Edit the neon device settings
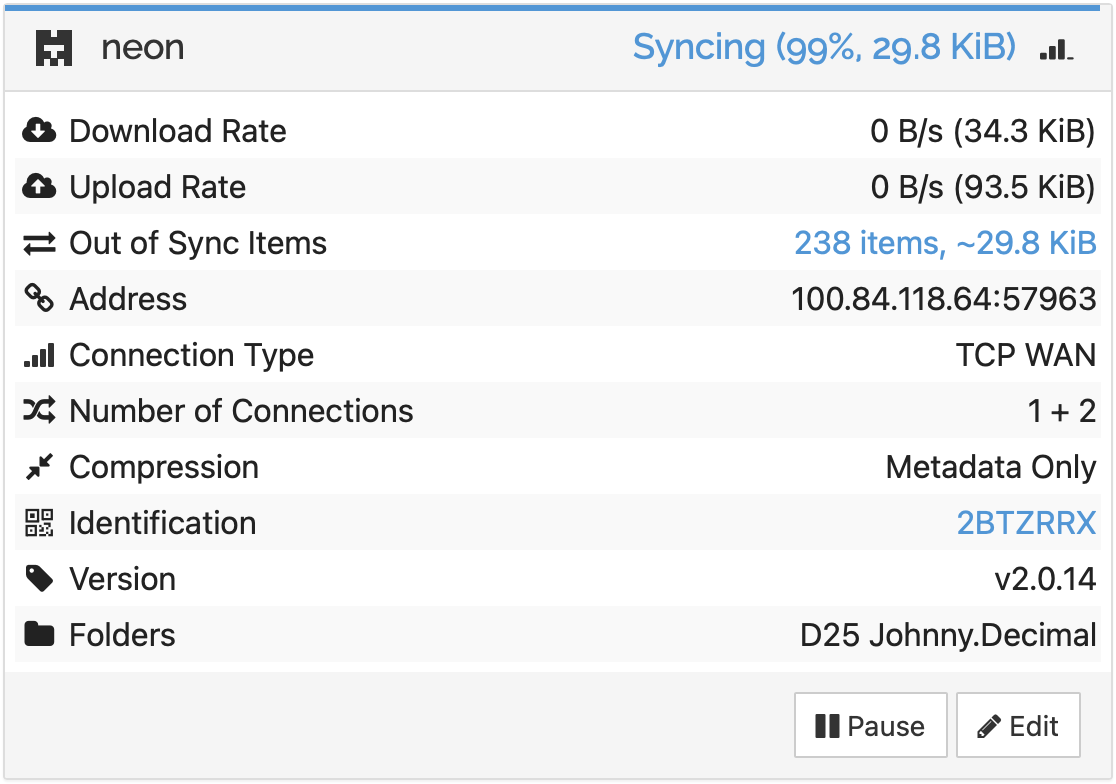 point(1018,726)
